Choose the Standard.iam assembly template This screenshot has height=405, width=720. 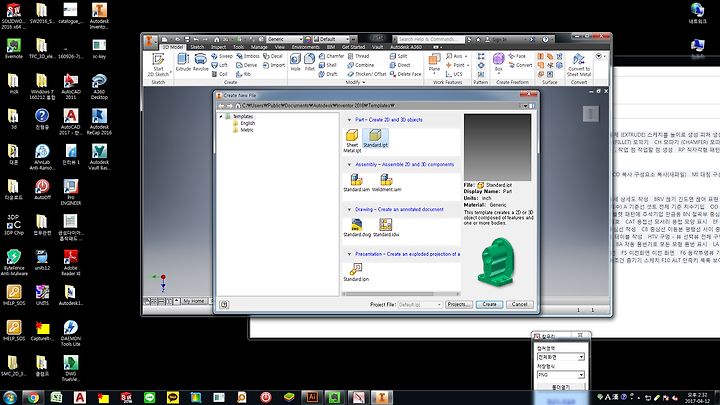point(356,180)
